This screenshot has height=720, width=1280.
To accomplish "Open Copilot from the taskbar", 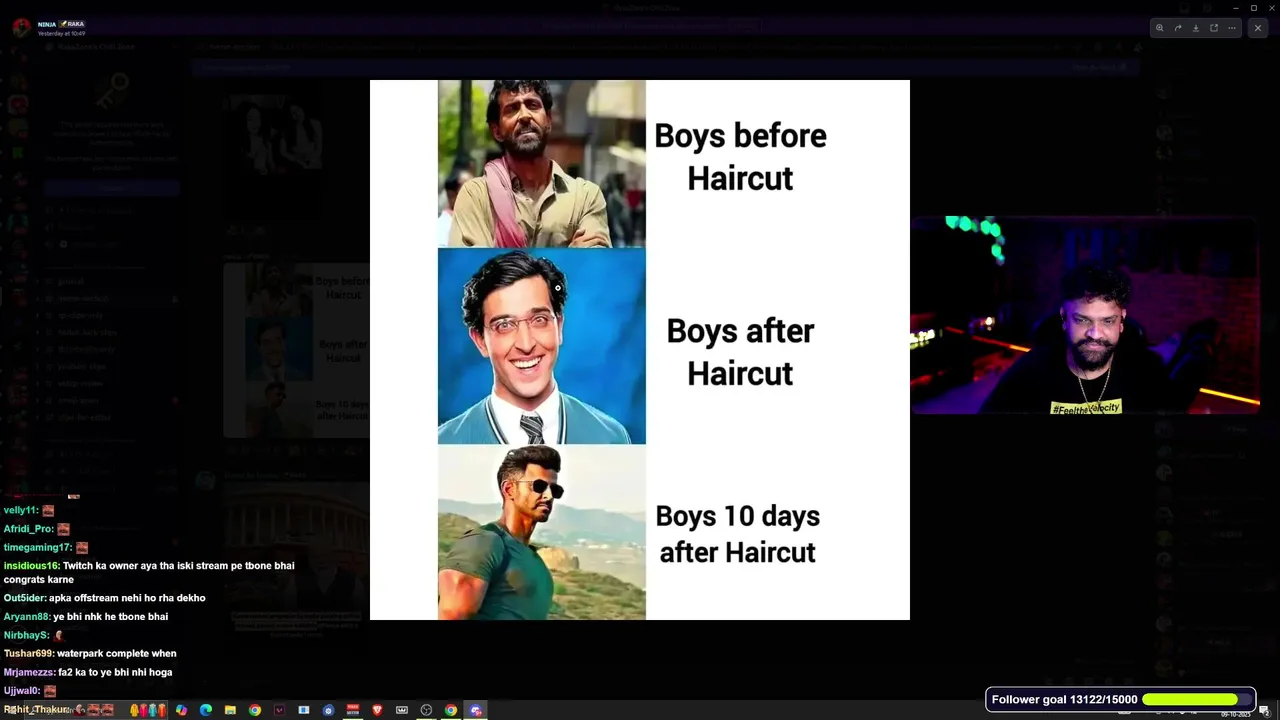I will pyautogui.click(x=181, y=710).
